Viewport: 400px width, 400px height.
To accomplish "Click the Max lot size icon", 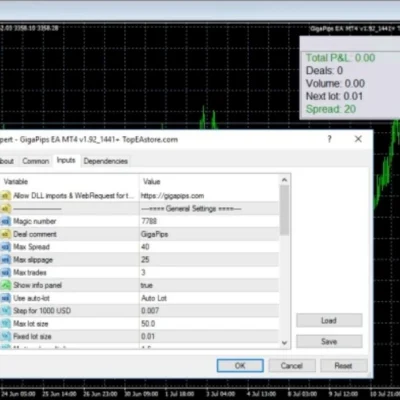I will point(6,323).
